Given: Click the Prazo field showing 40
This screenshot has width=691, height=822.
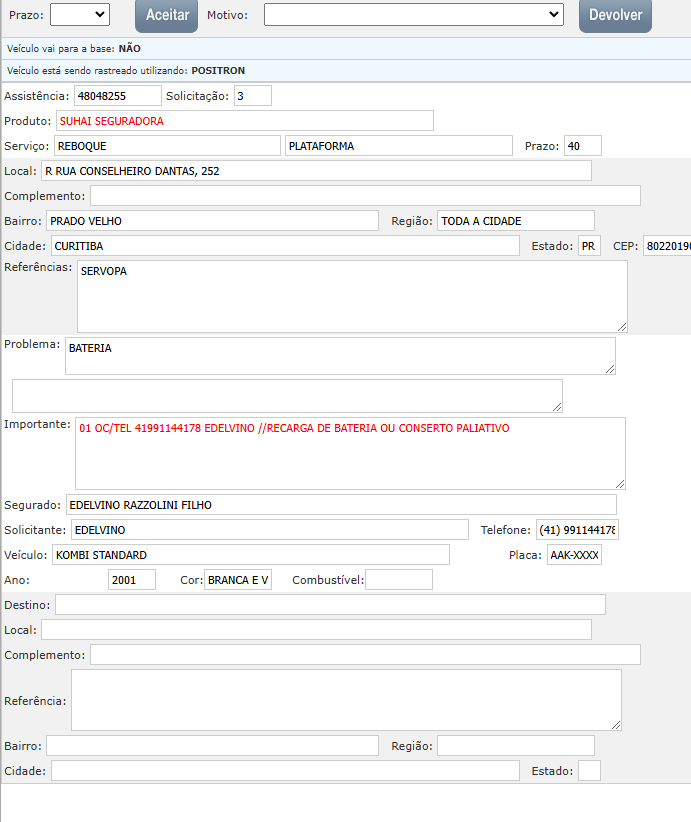Looking at the screenshot, I should (583, 146).
